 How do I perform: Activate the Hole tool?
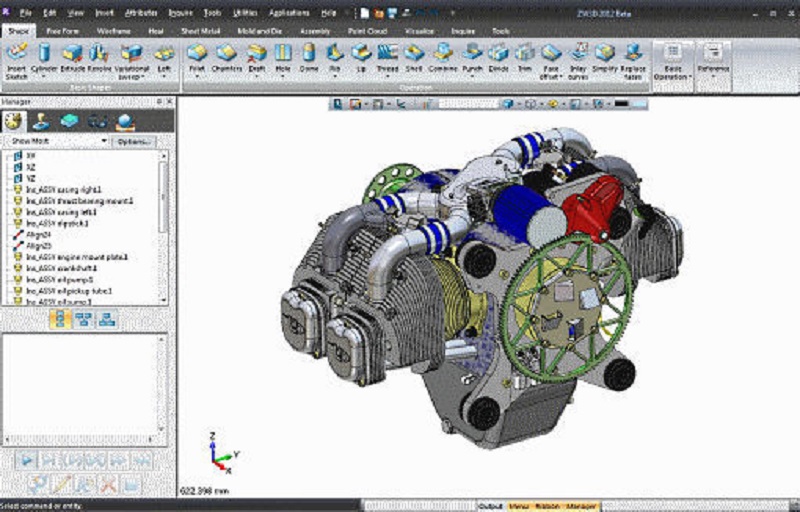(x=283, y=57)
